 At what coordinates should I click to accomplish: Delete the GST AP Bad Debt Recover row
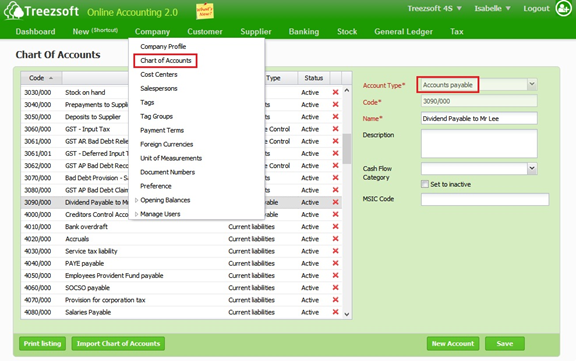[335, 165]
